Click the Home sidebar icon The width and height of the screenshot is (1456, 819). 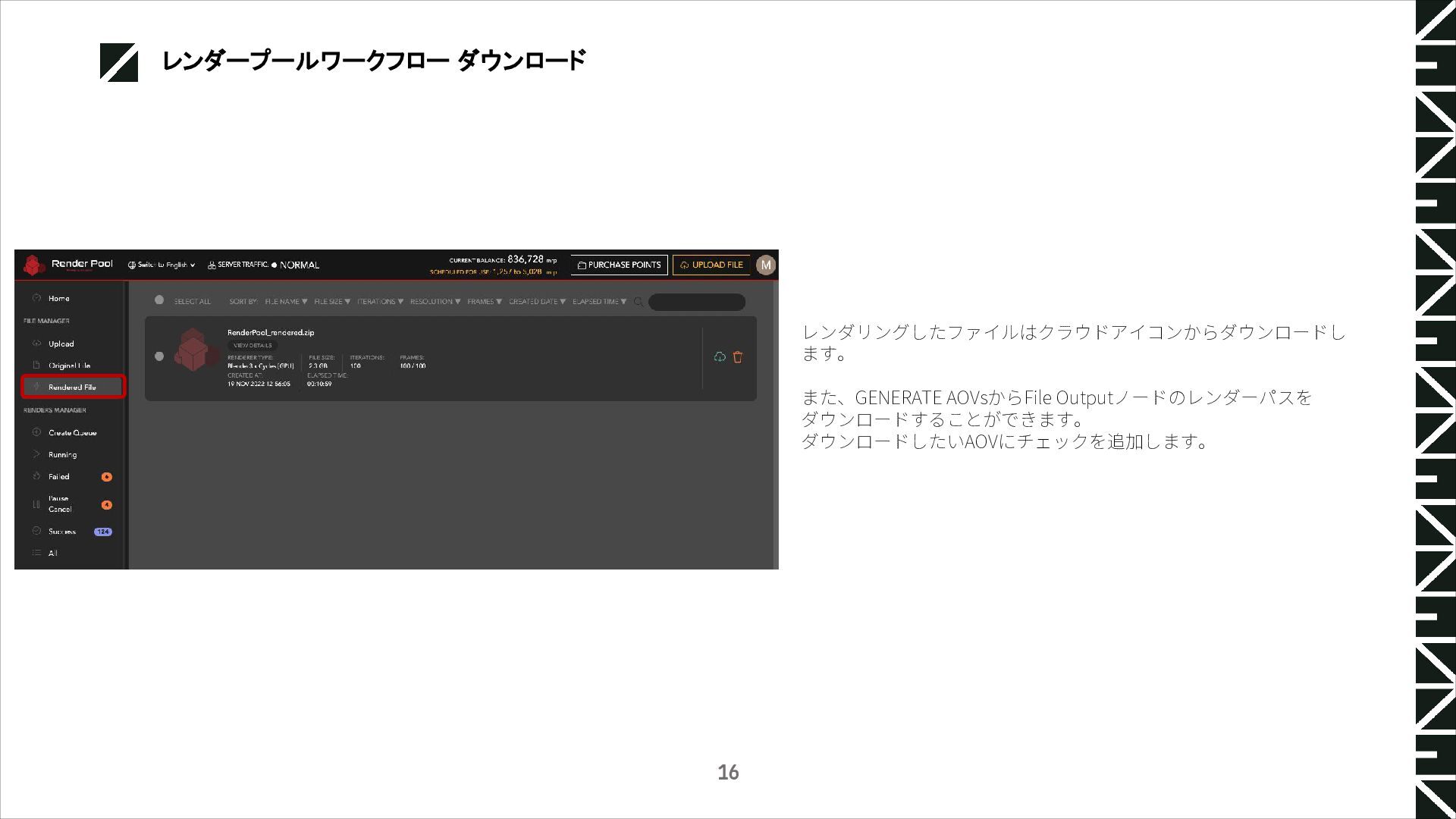pyautogui.click(x=36, y=298)
